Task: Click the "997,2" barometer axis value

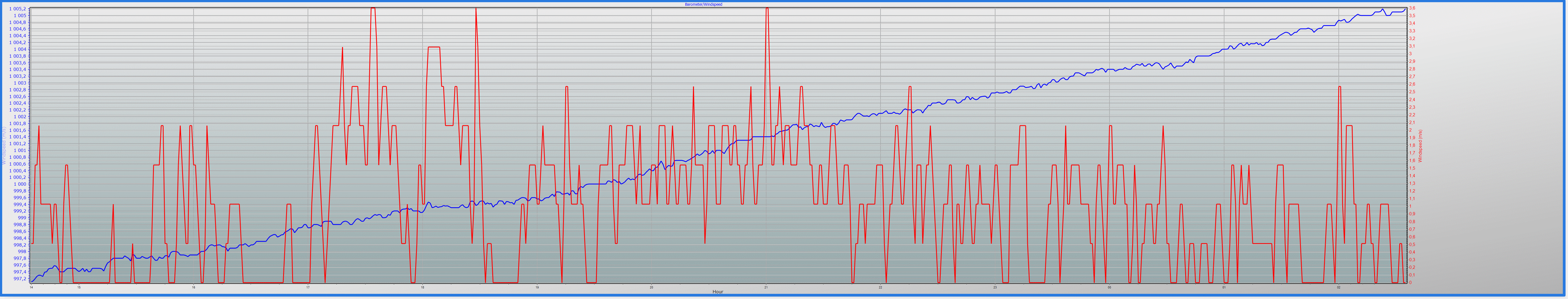Action: (x=20, y=279)
